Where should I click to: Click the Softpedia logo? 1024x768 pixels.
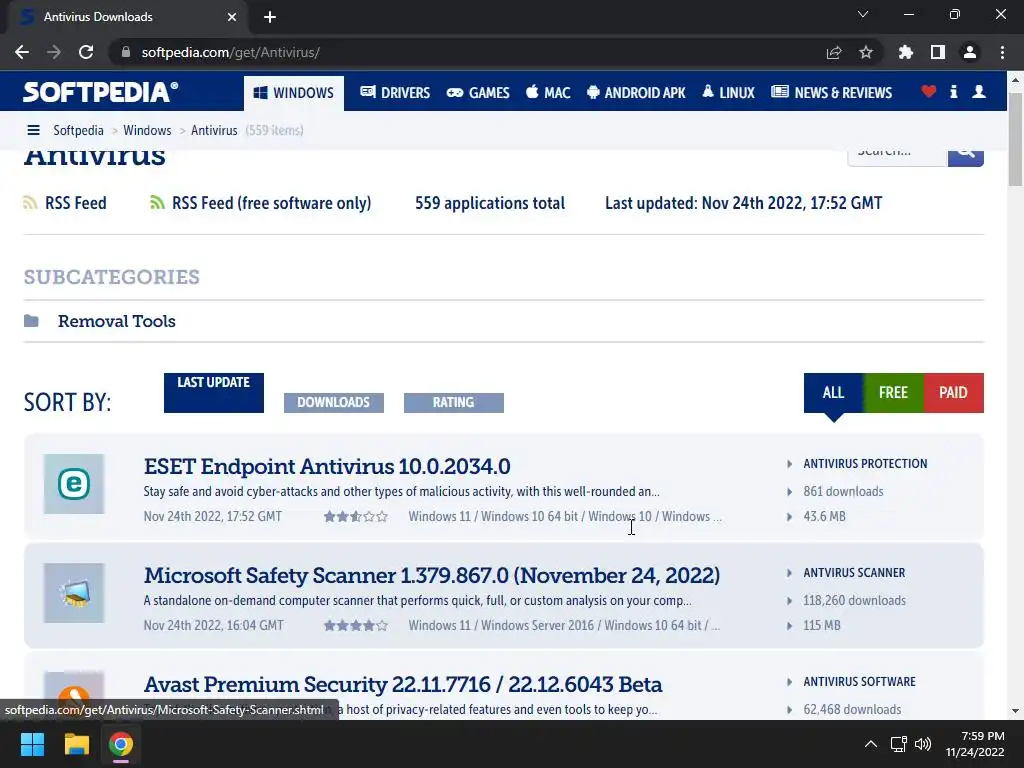101,92
